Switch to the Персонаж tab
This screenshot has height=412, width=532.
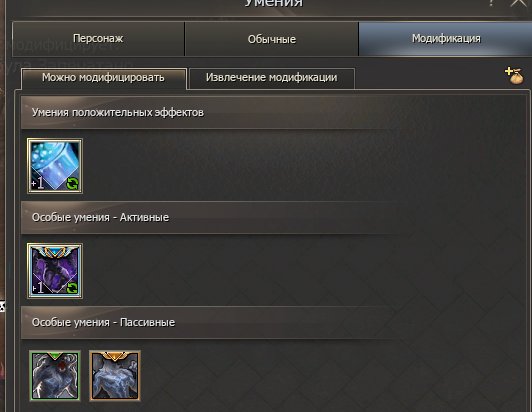click(x=98, y=39)
